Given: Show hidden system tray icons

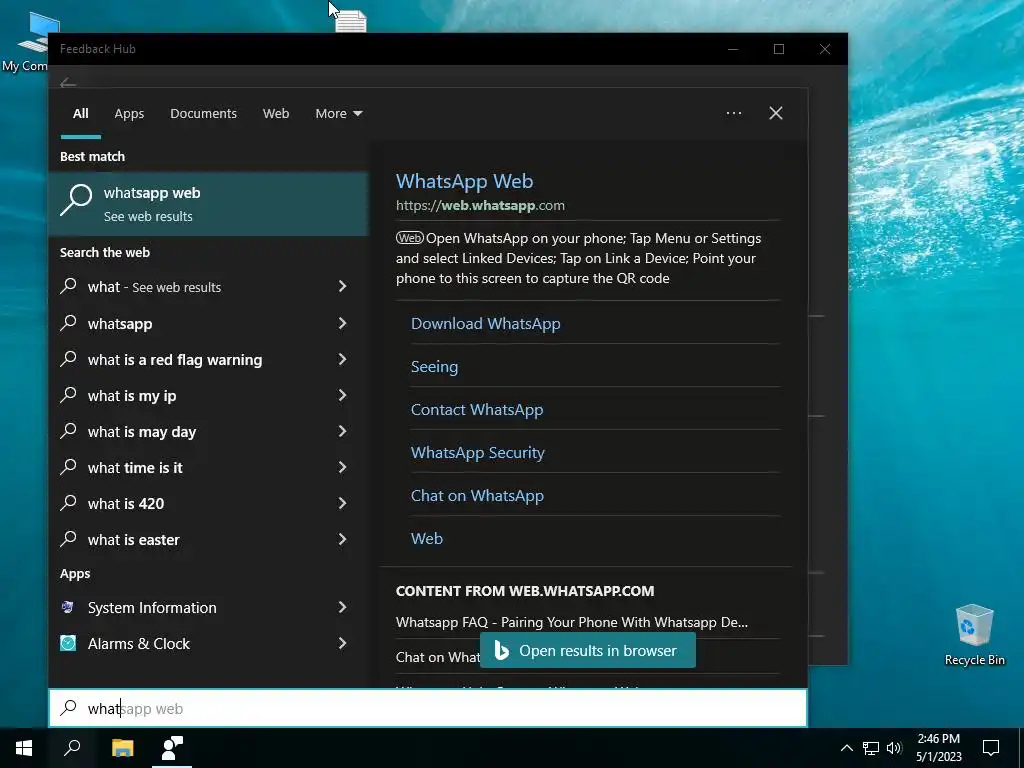Looking at the screenshot, I should 846,748.
